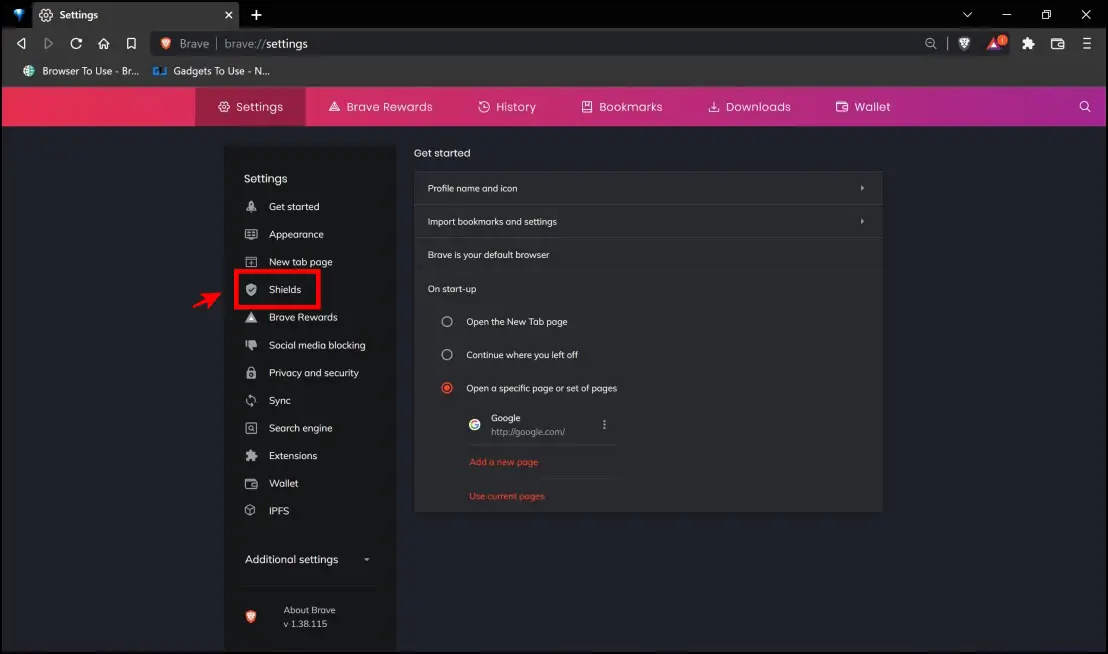Open About Brave version info
Image resolution: width=1108 pixels, height=654 pixels.
[x=309, y=617]
